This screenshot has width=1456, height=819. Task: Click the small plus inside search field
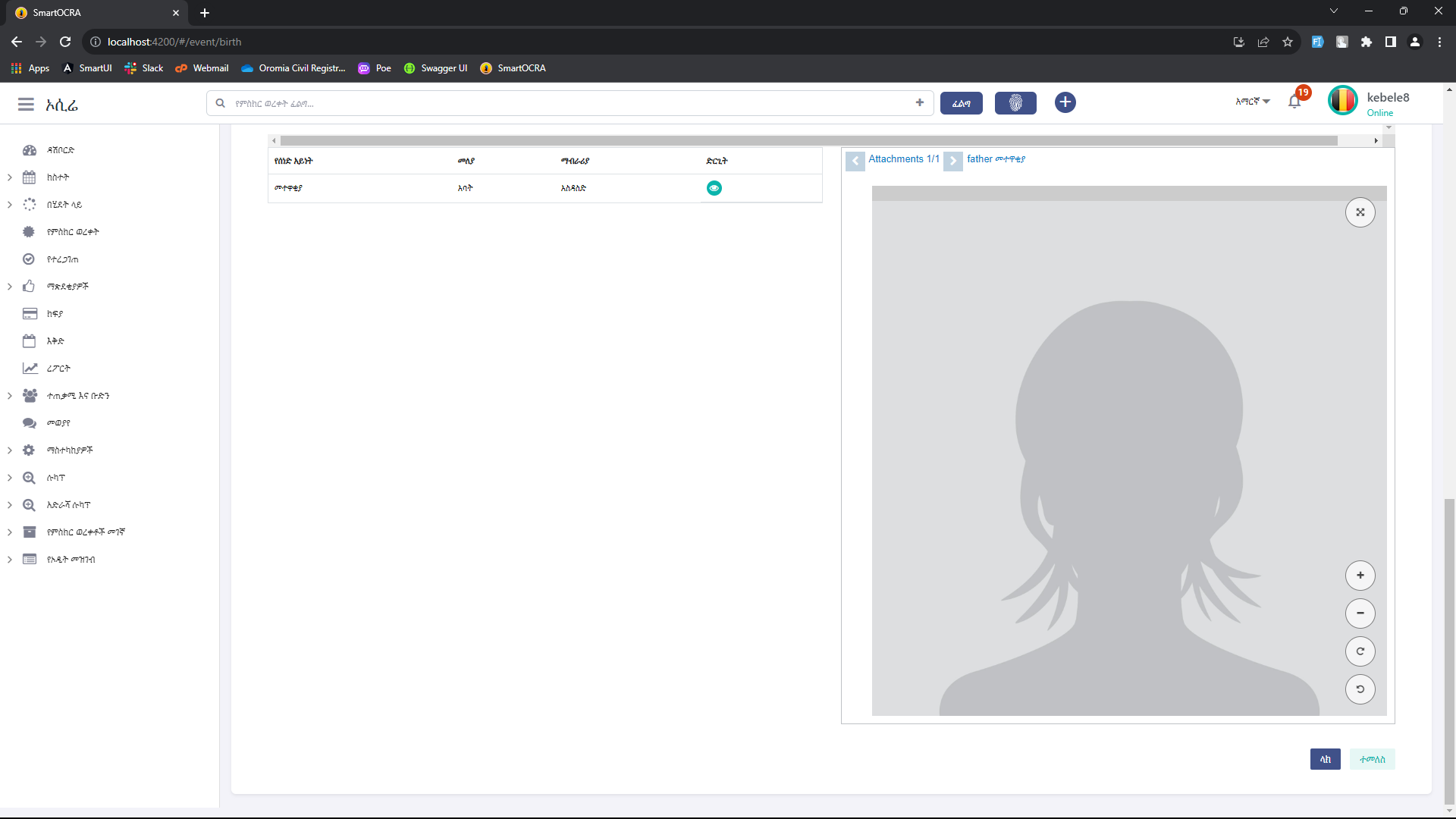click(x=920, y=102)
